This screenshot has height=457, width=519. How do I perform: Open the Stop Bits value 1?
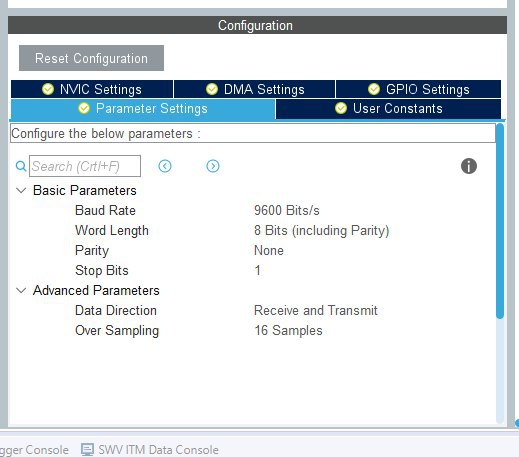[257, 271]
